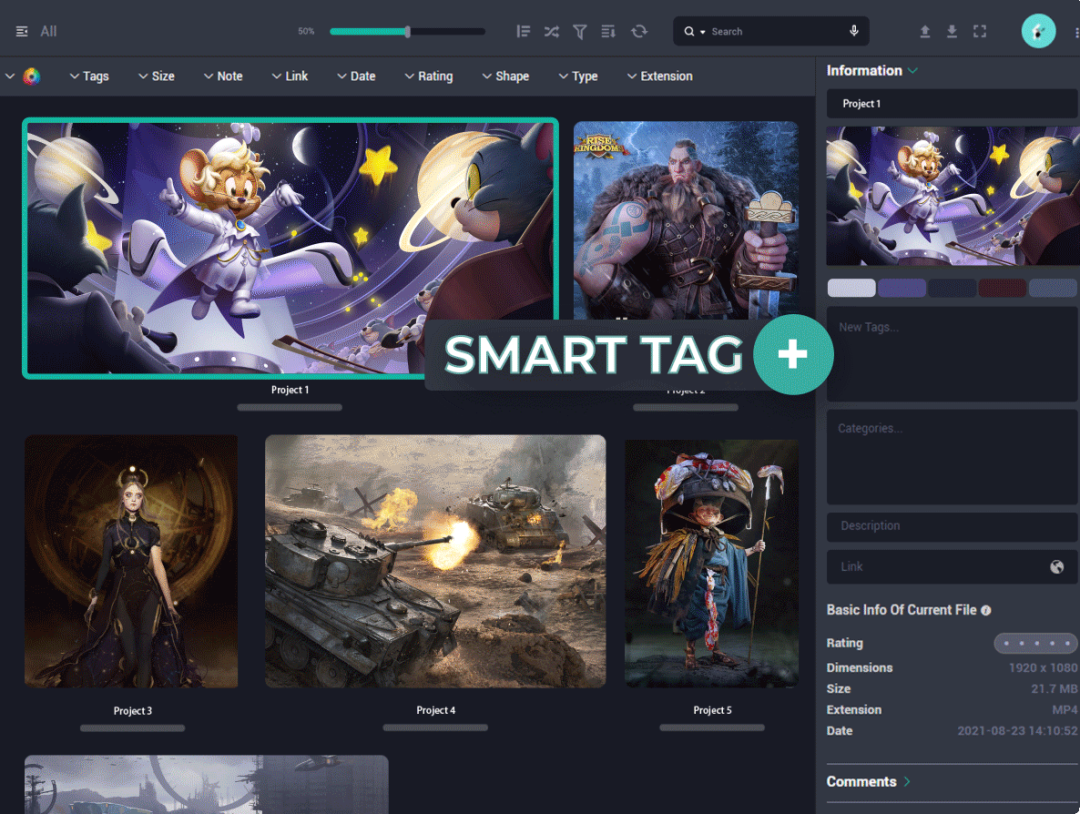Open the round teal profile avatar
Image resolution: width=1080 pixels, height=814 pixels.
pos(1039,31)
